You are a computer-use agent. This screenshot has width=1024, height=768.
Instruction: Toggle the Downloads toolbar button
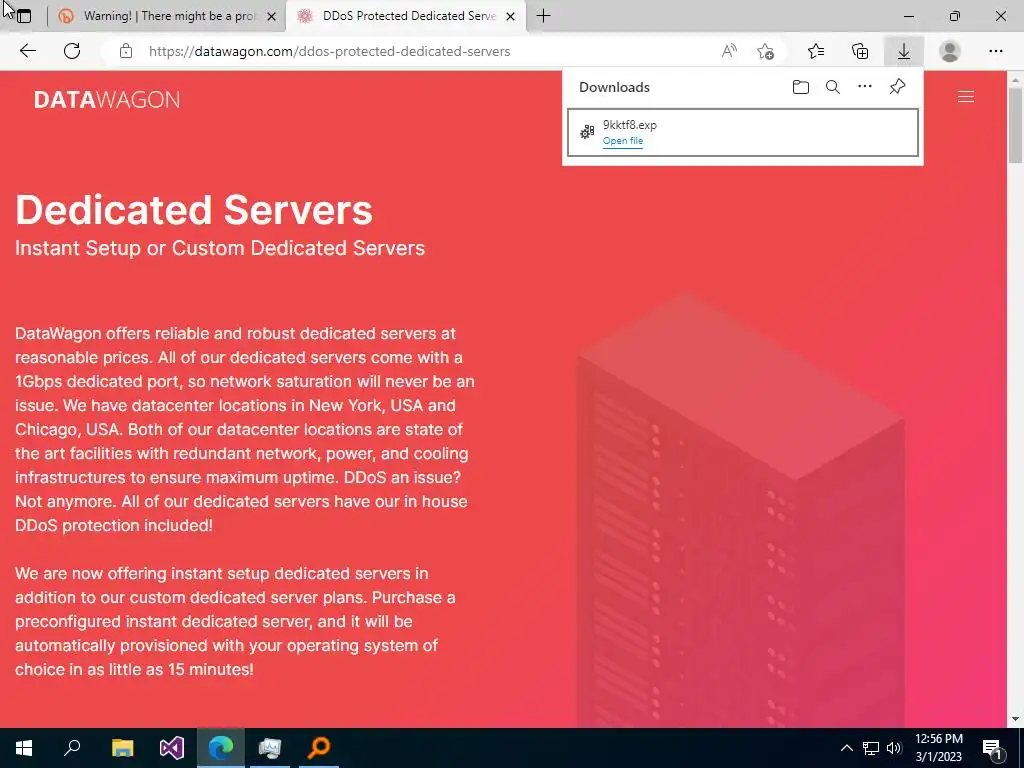904,51
